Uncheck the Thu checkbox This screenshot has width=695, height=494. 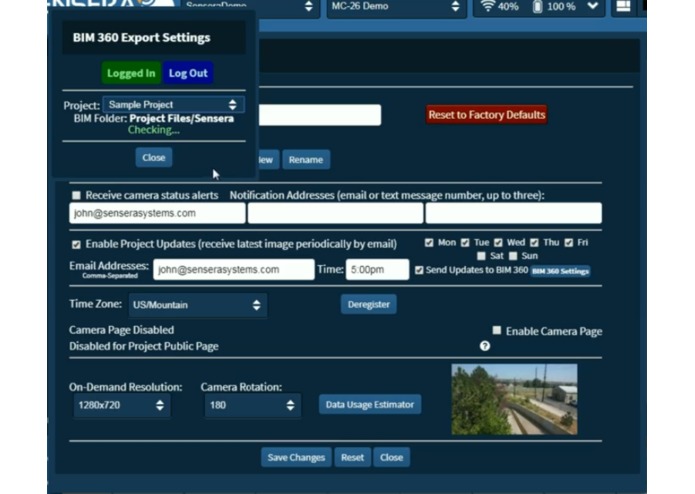tap(534, 243)
